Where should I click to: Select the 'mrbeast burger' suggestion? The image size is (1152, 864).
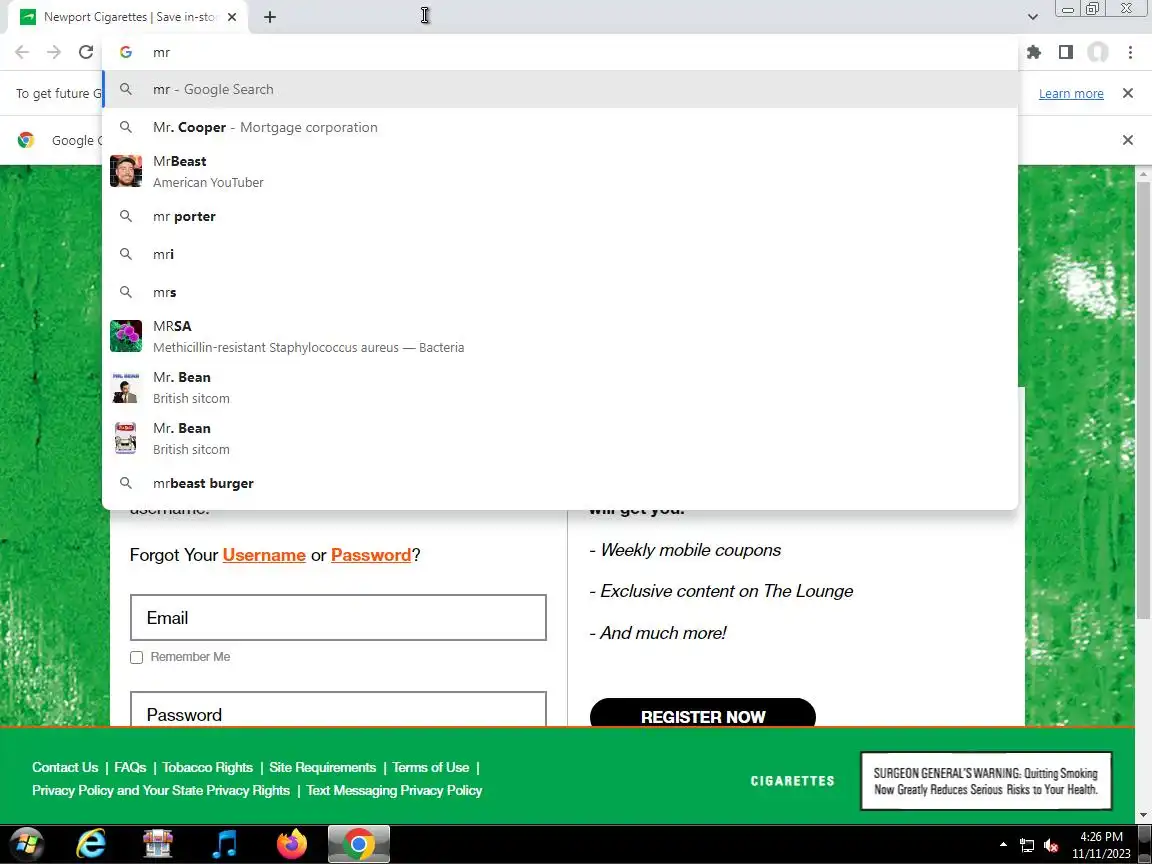click(x=560, y=483)
